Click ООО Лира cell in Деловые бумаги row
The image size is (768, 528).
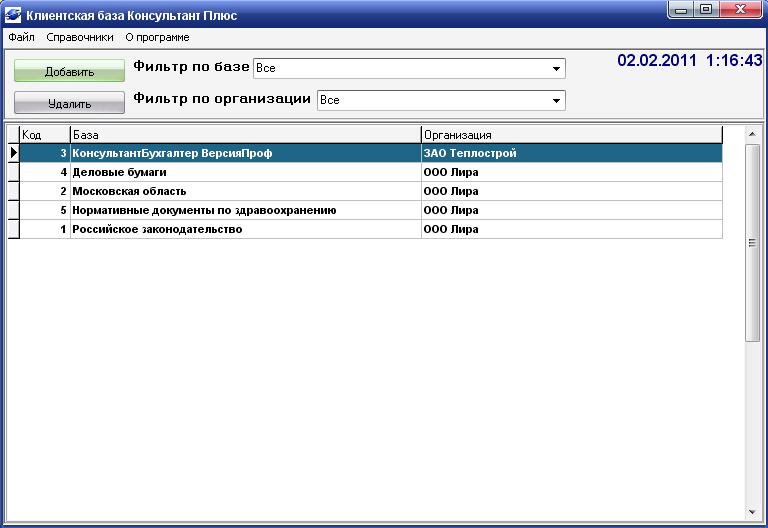click(x=572, y=172)
